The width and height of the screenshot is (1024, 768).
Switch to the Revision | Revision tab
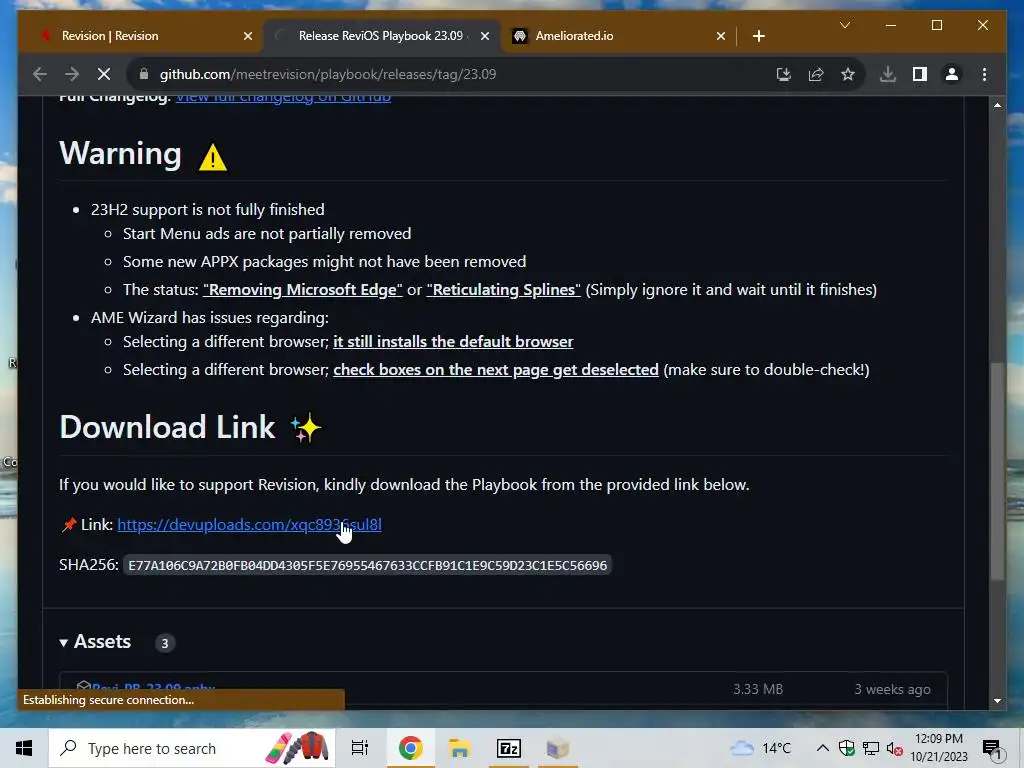click(140, 36)
